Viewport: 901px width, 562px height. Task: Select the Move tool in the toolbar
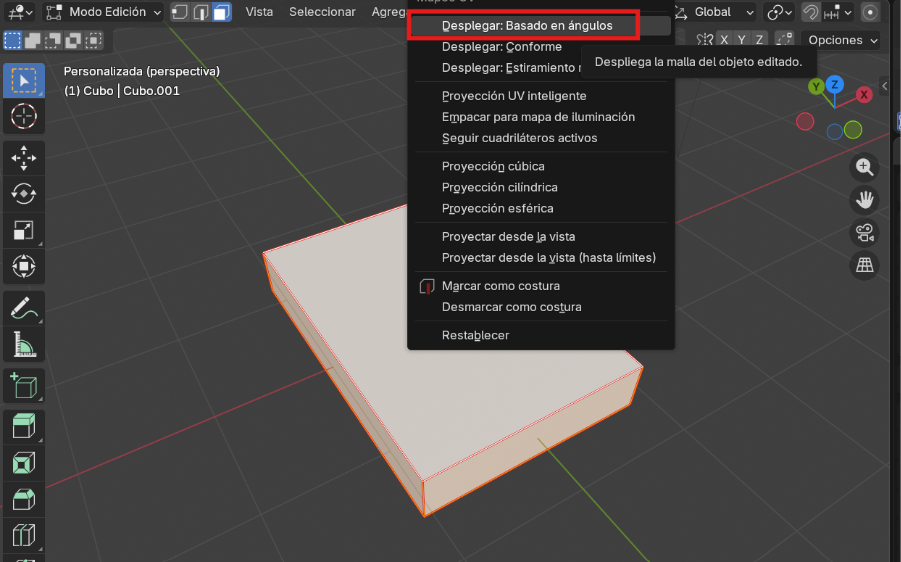click(23, 157)
